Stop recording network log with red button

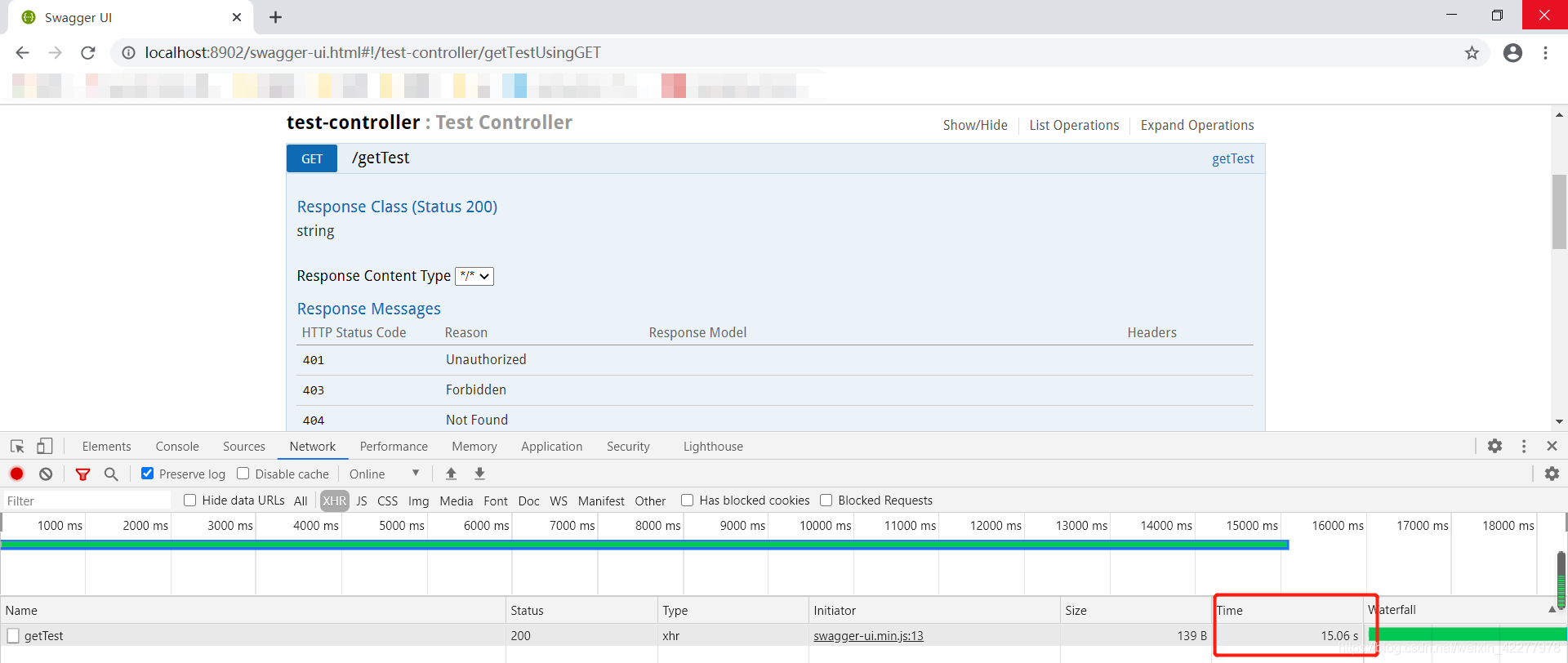coord(16,474)
